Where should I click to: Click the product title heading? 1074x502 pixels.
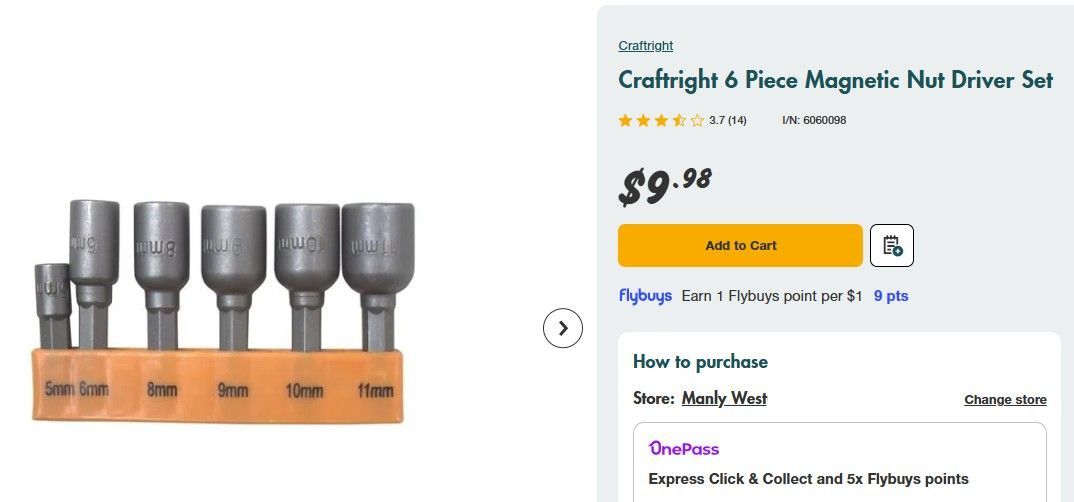835,80
